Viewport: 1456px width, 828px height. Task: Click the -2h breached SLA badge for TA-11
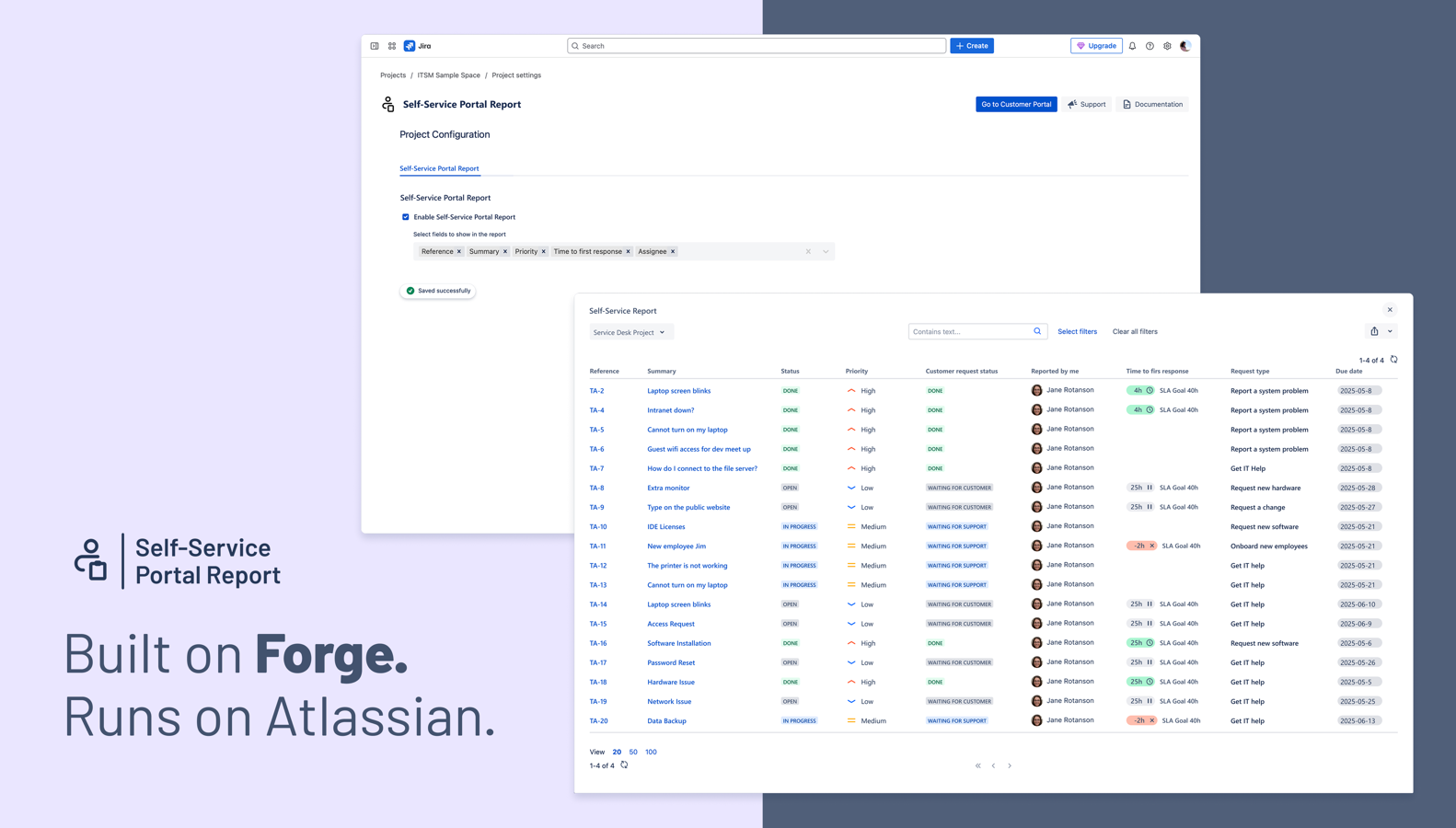click(1141, 546)
